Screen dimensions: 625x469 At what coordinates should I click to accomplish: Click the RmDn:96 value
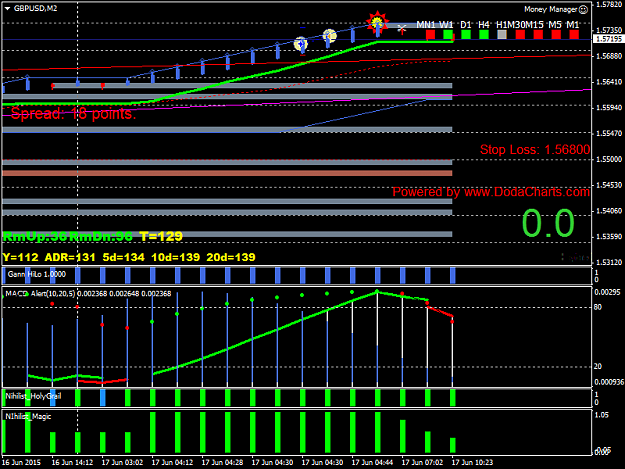[101, 237]
